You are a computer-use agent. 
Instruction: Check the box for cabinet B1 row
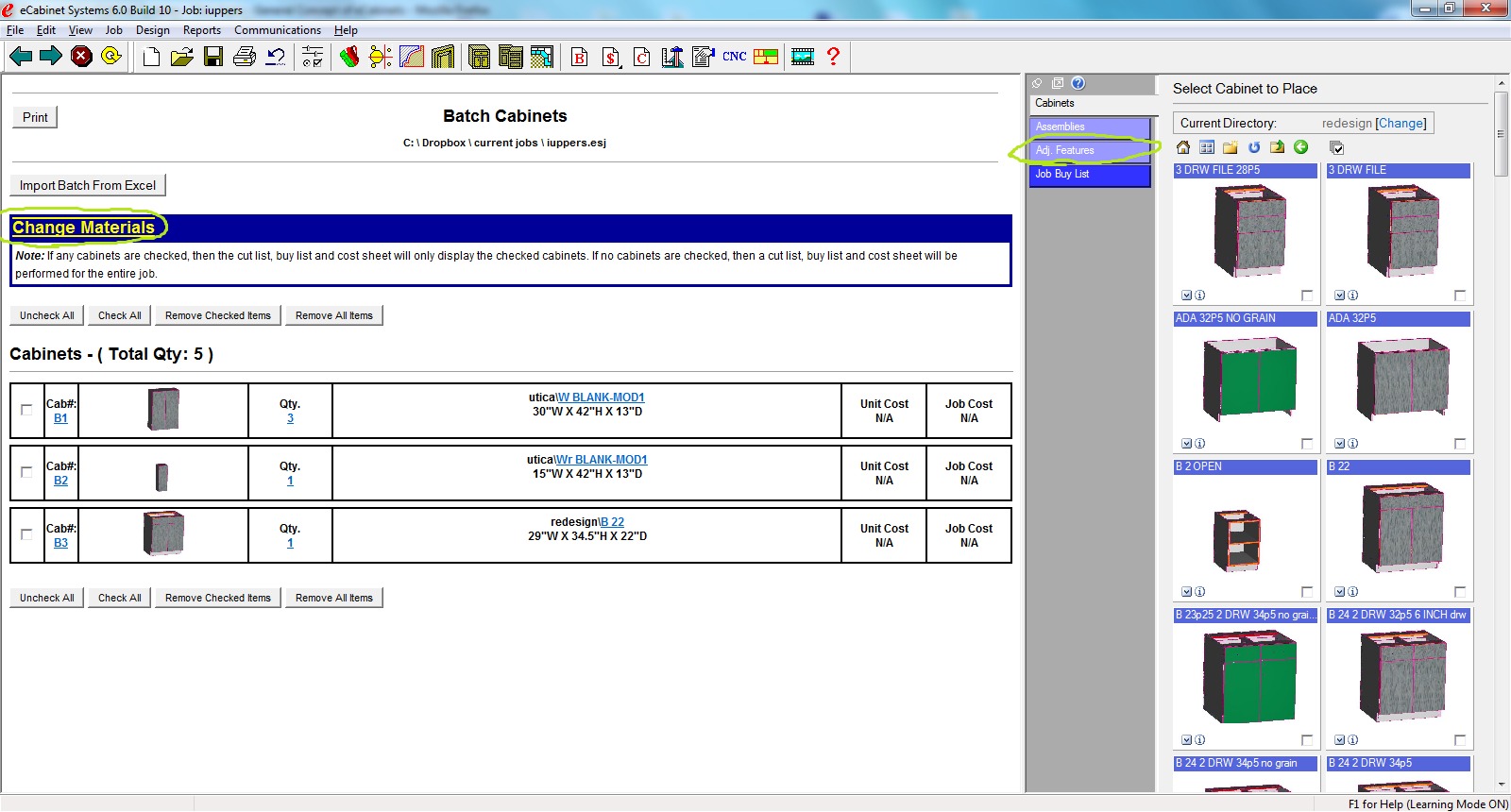(x=26, y=410)
